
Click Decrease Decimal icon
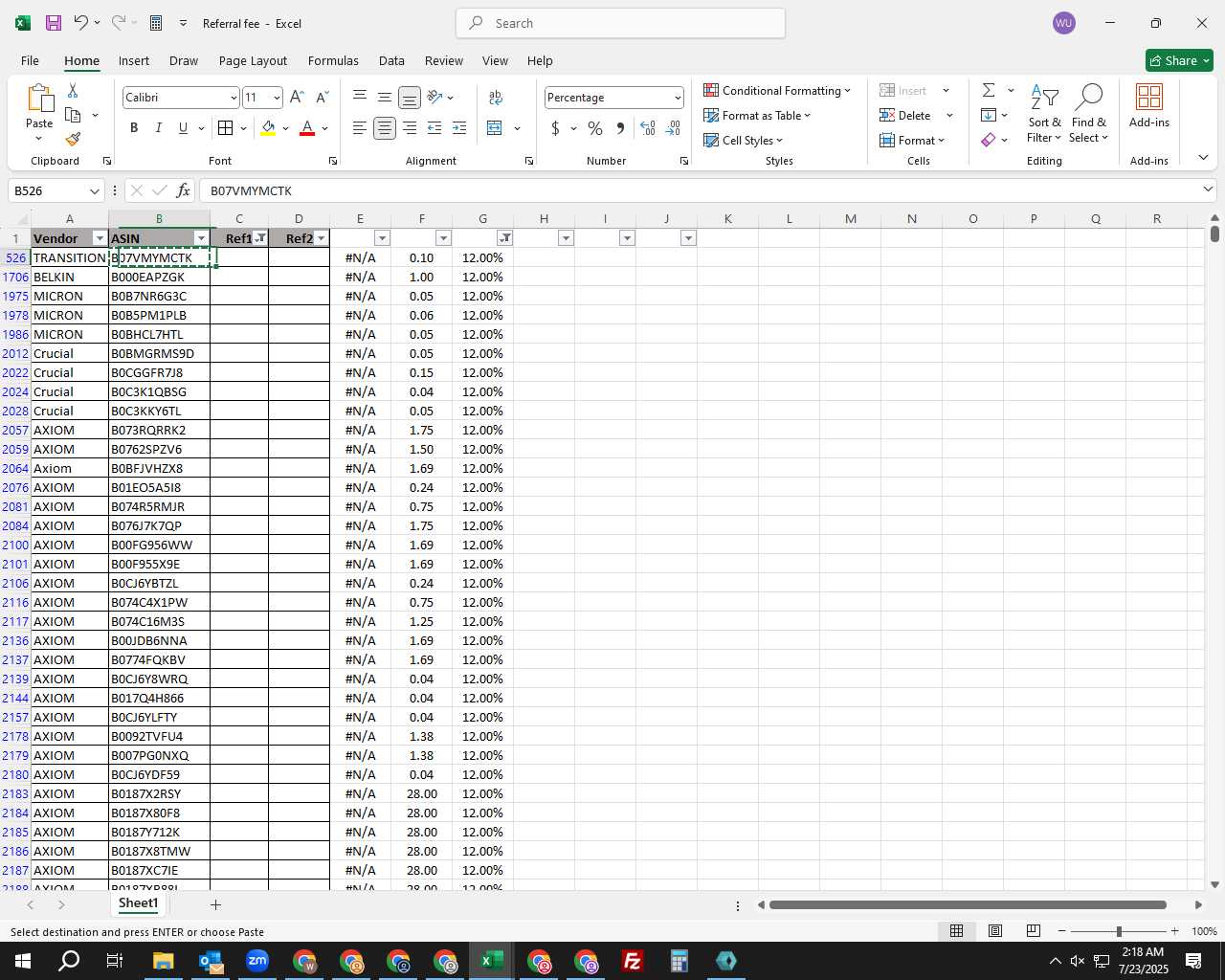click(x=673, y=128)
